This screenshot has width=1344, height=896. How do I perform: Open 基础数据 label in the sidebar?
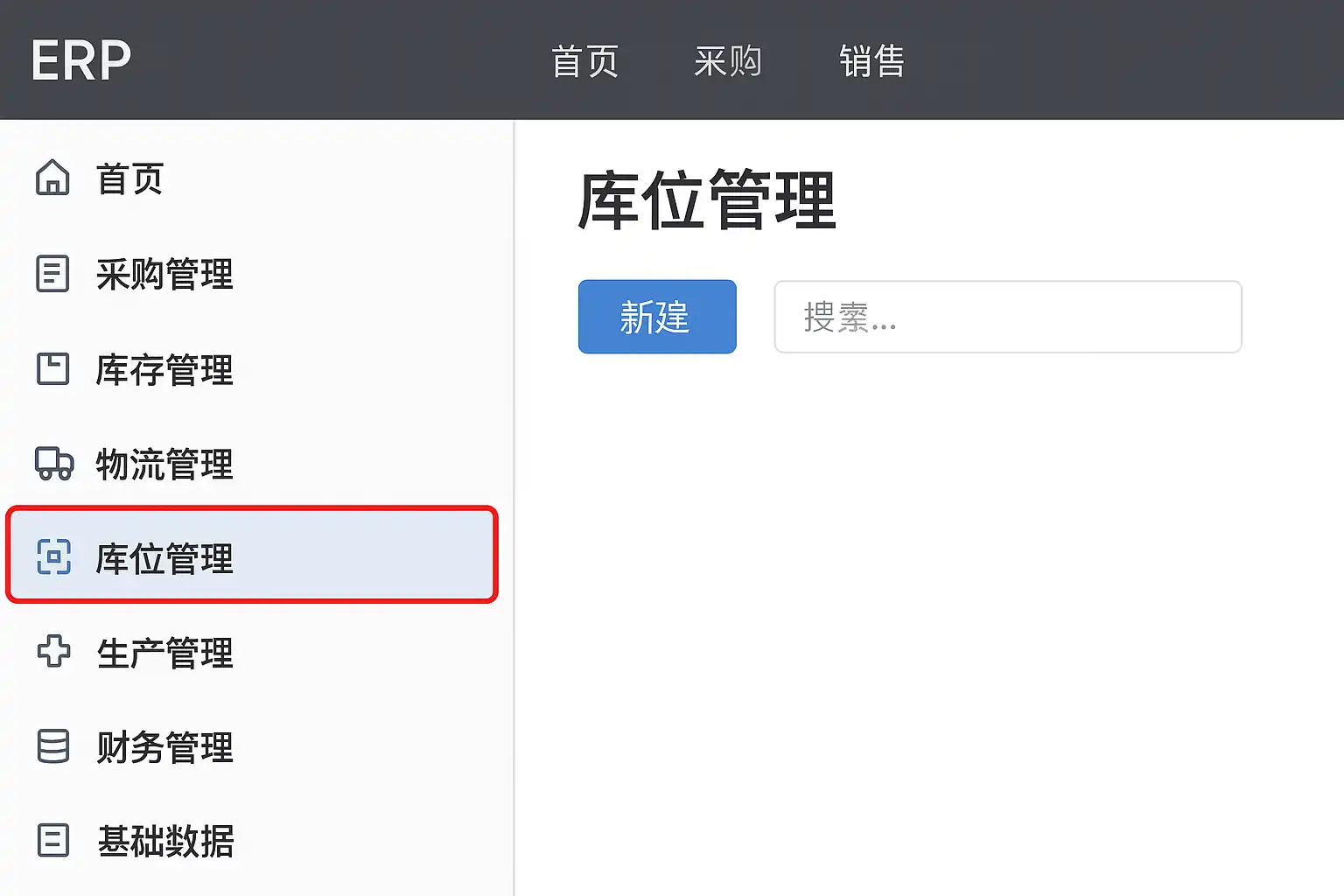165,841
